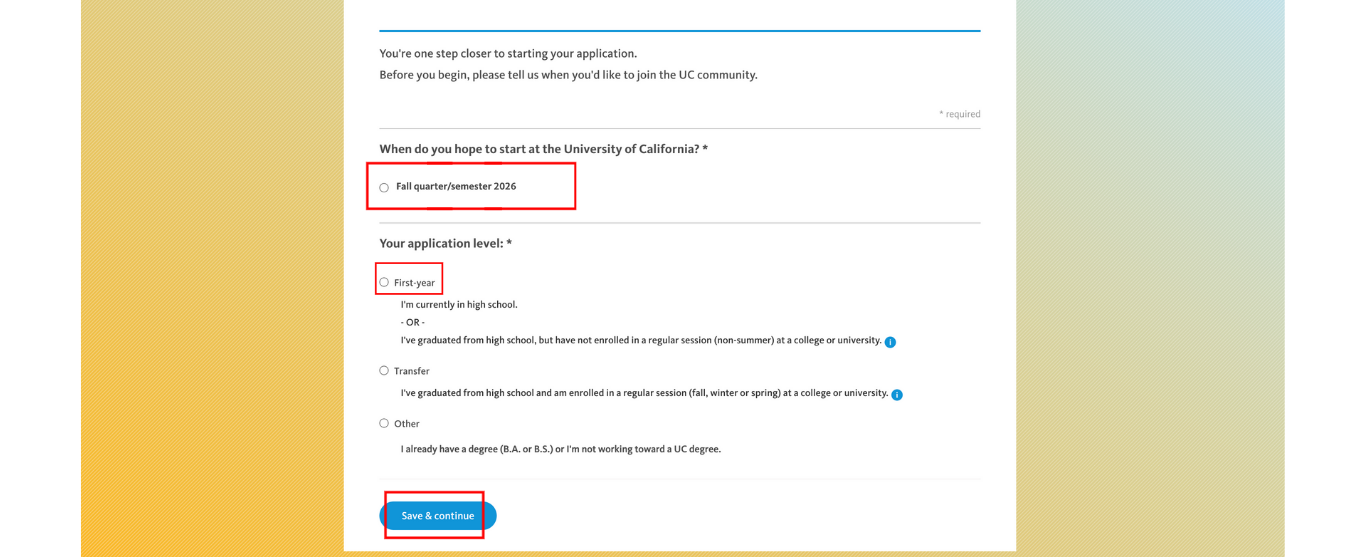Click the 'Fall quarter/semester 2026' label text
Screen dimensions: 1366x557
(x=456, y=187)
